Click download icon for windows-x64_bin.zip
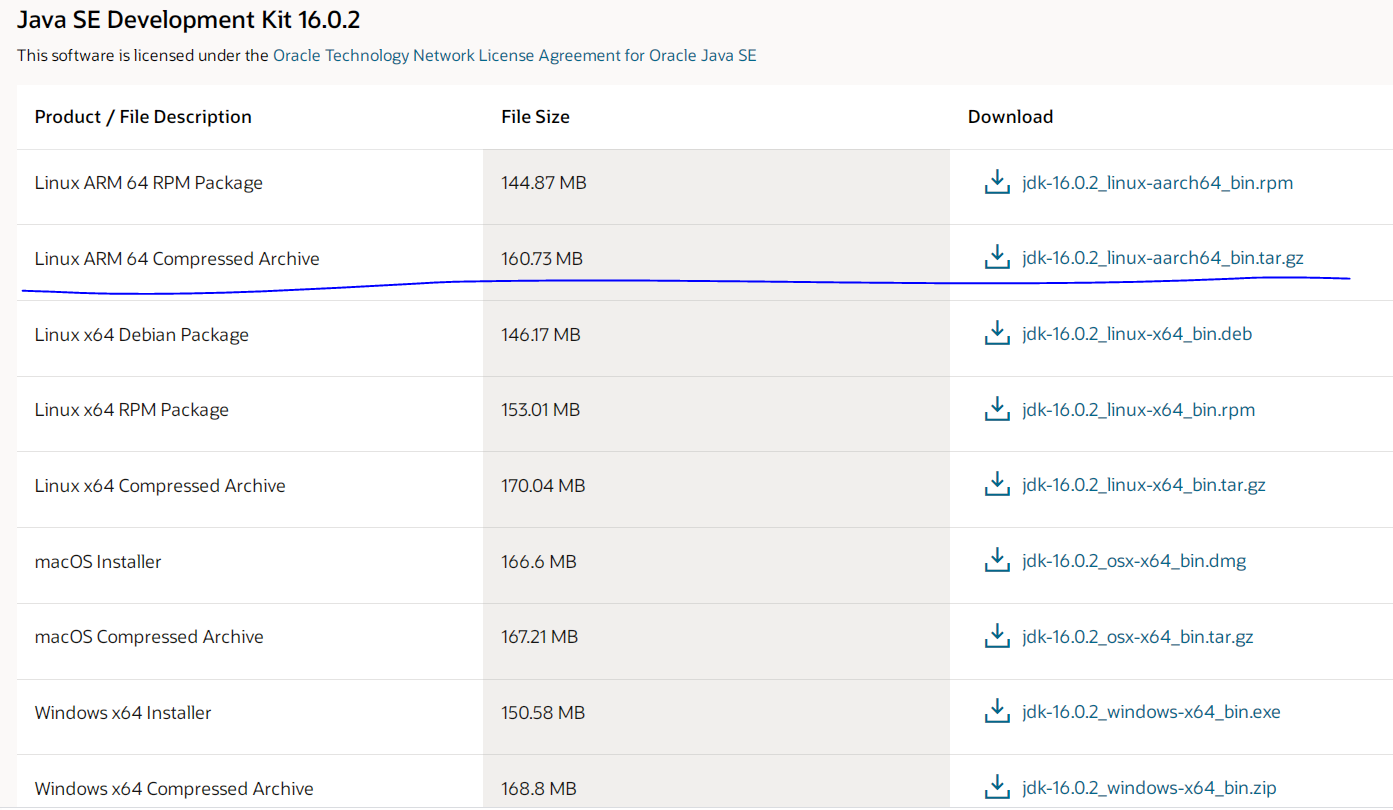The height and width of the screenshot is (810, 1393). [x=997, y=787]
